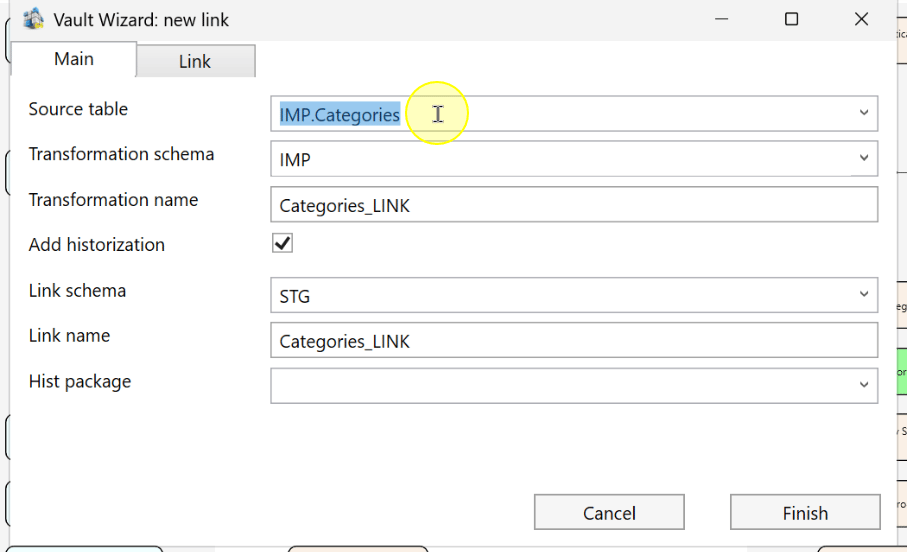This screenshot has height=552, width=907.
Task: Click the Hist package label
Action: (80, 381)
